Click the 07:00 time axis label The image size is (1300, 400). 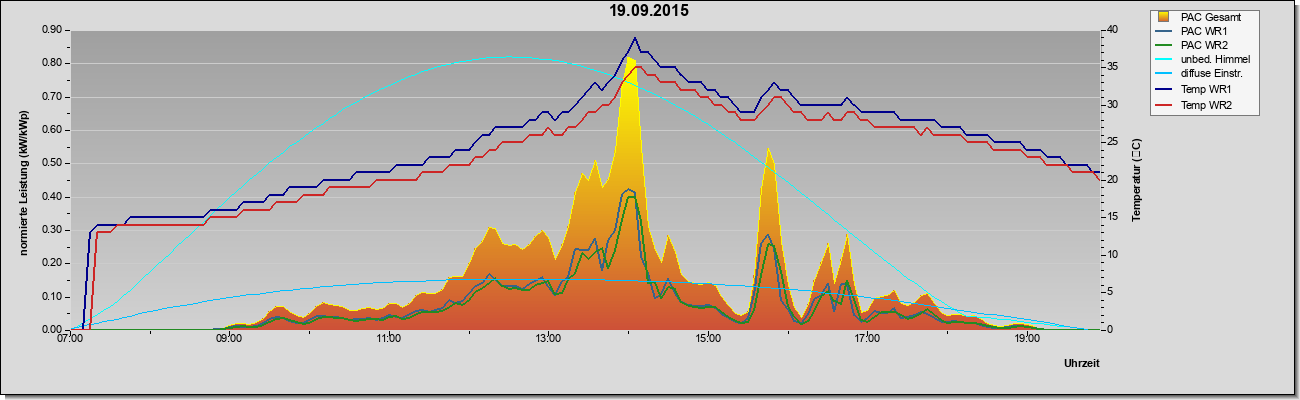point(70,338)
